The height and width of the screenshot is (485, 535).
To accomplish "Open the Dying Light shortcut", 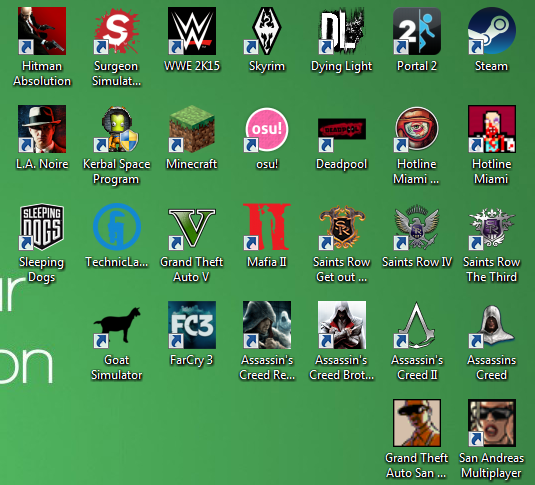I will [x=342, y=31].
